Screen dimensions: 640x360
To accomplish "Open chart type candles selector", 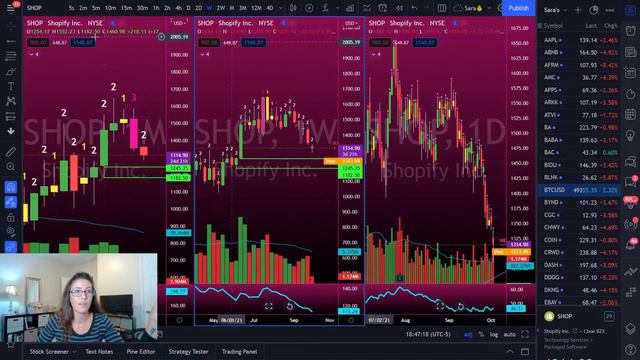I will (293, 8).
